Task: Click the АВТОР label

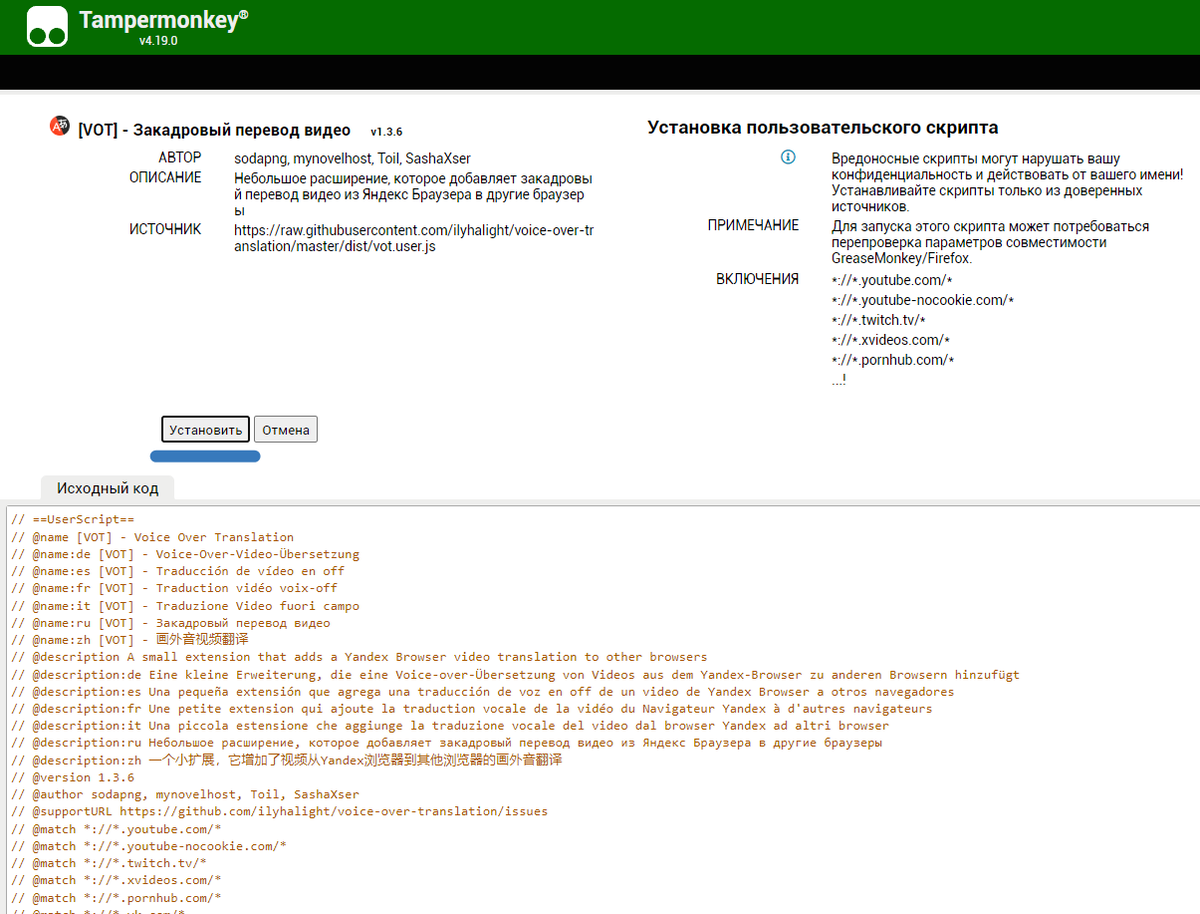Action: pos(180,158)
